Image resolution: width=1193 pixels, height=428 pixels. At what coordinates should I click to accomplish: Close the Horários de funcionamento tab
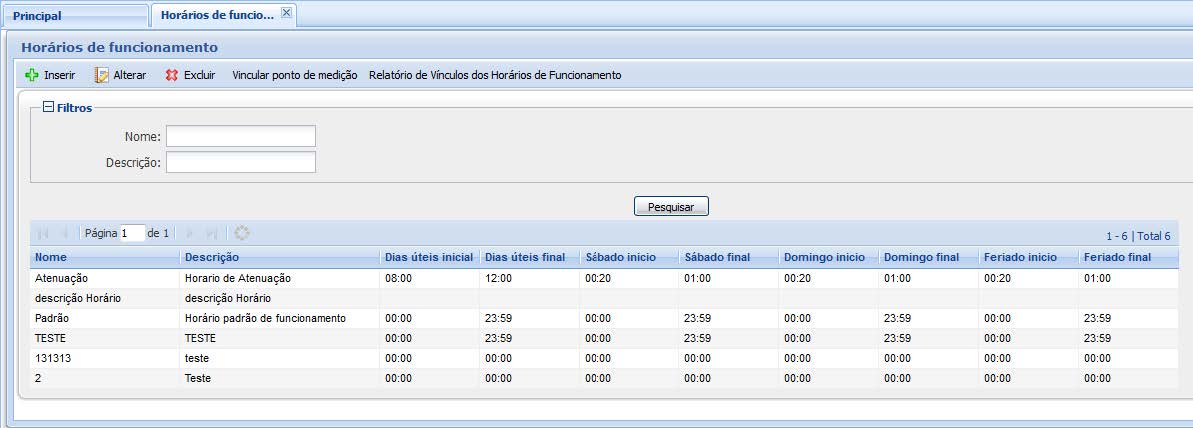tap(286, 14)
